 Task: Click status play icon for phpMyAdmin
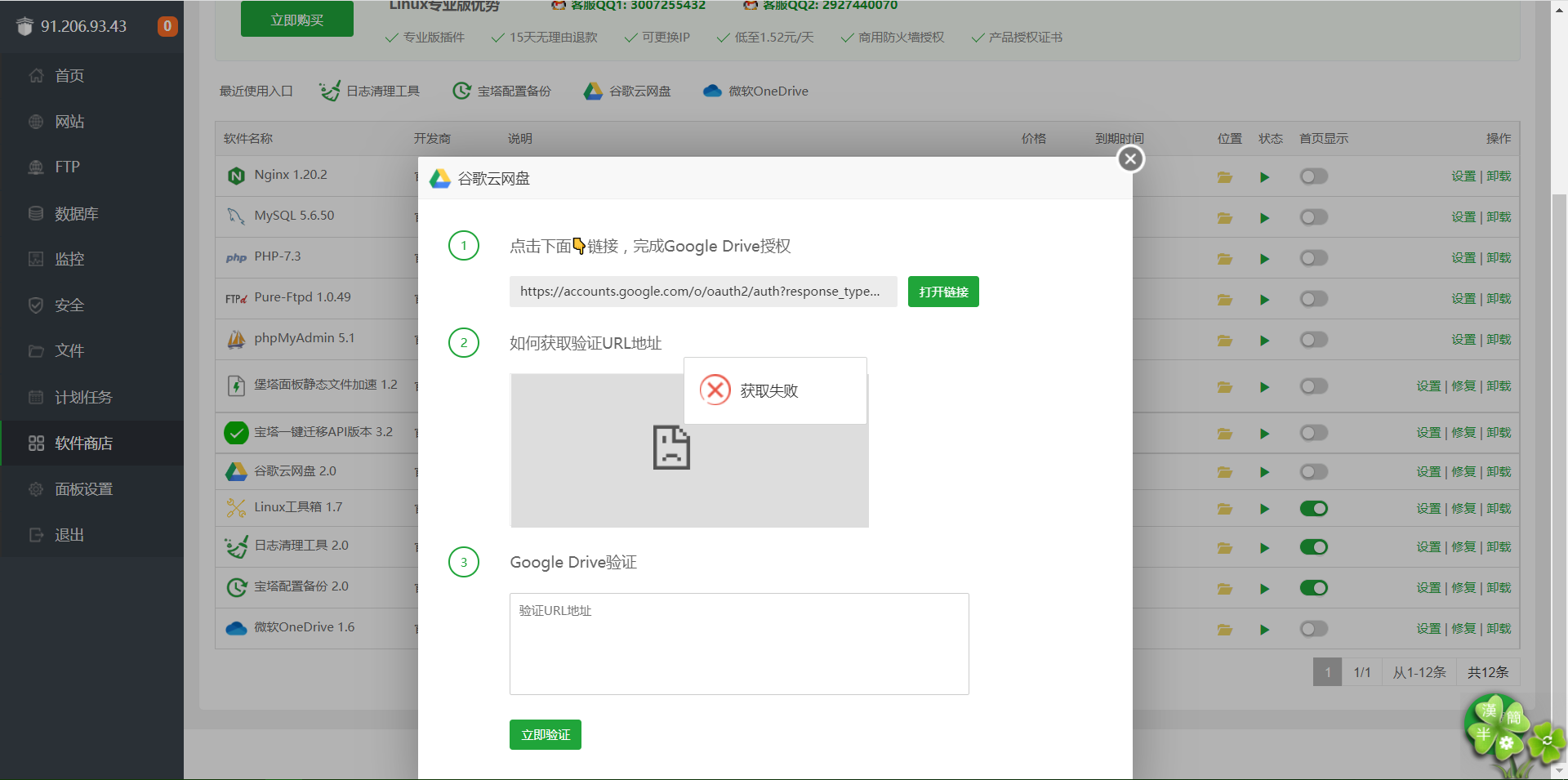(x=1264, y=341)
